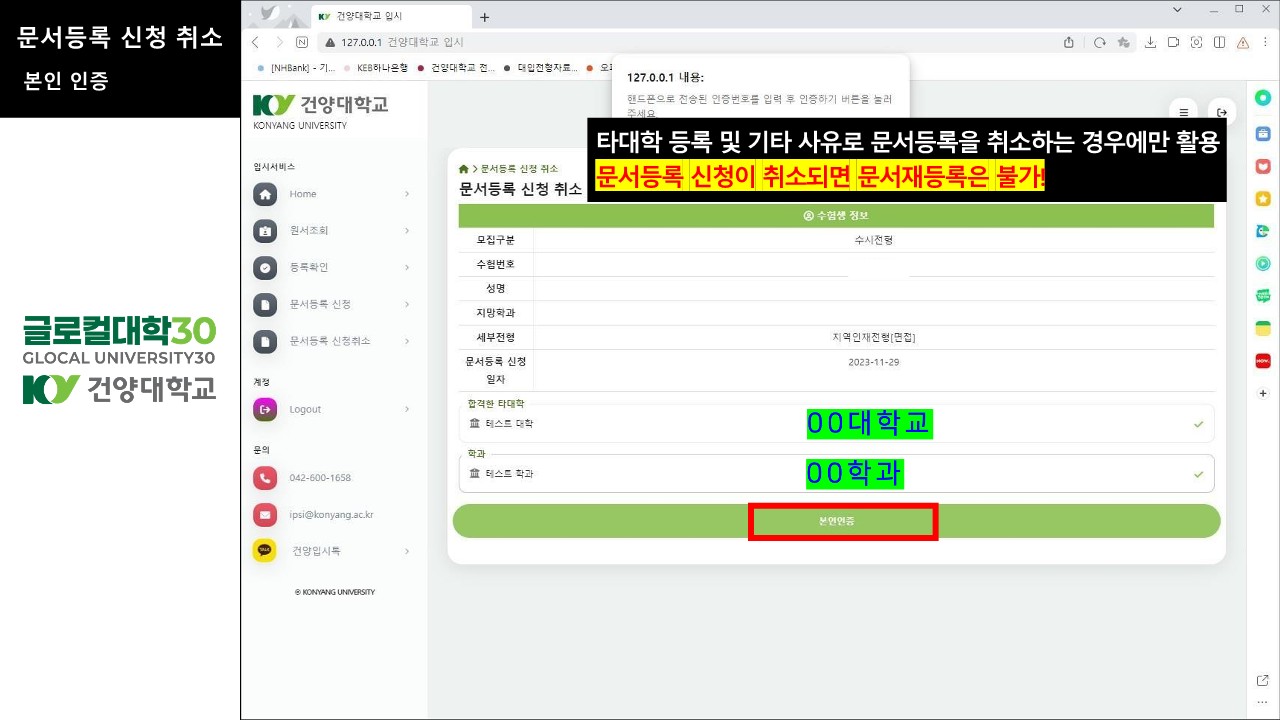Expand the Logout row chevron
This screenshot has height=720, width=1280.
(407, 409)
